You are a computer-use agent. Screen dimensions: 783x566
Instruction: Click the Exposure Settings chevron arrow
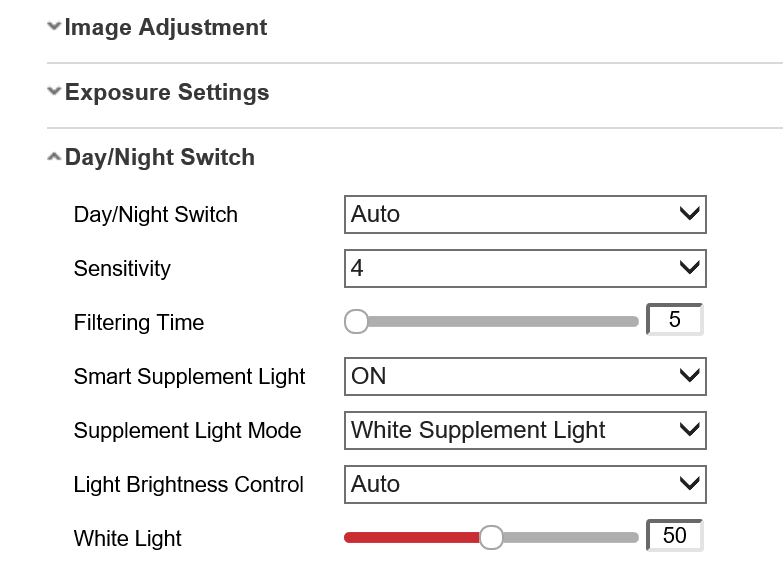tap(54, 92)
